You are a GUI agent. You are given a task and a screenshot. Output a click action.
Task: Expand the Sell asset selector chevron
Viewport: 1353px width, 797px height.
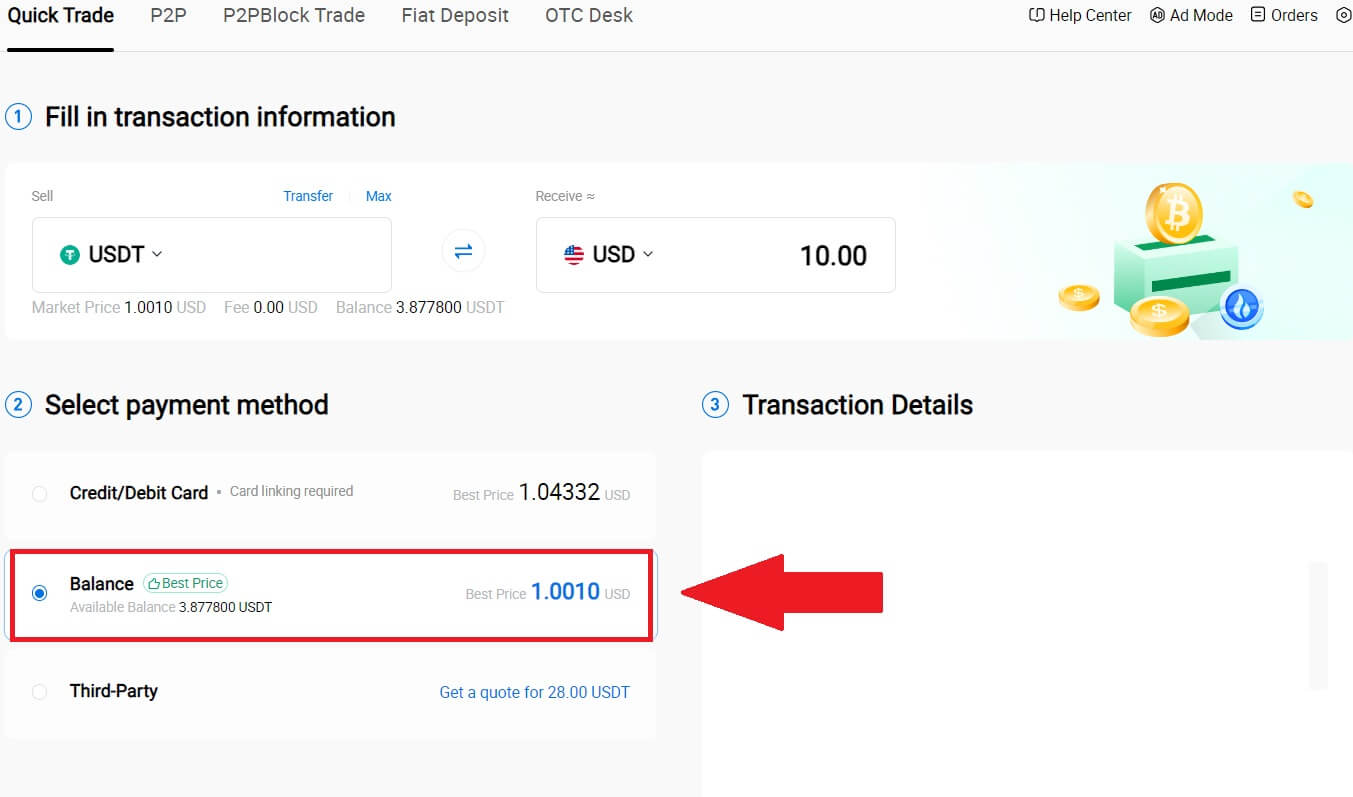pyautogui.click(x=157, y=254)
